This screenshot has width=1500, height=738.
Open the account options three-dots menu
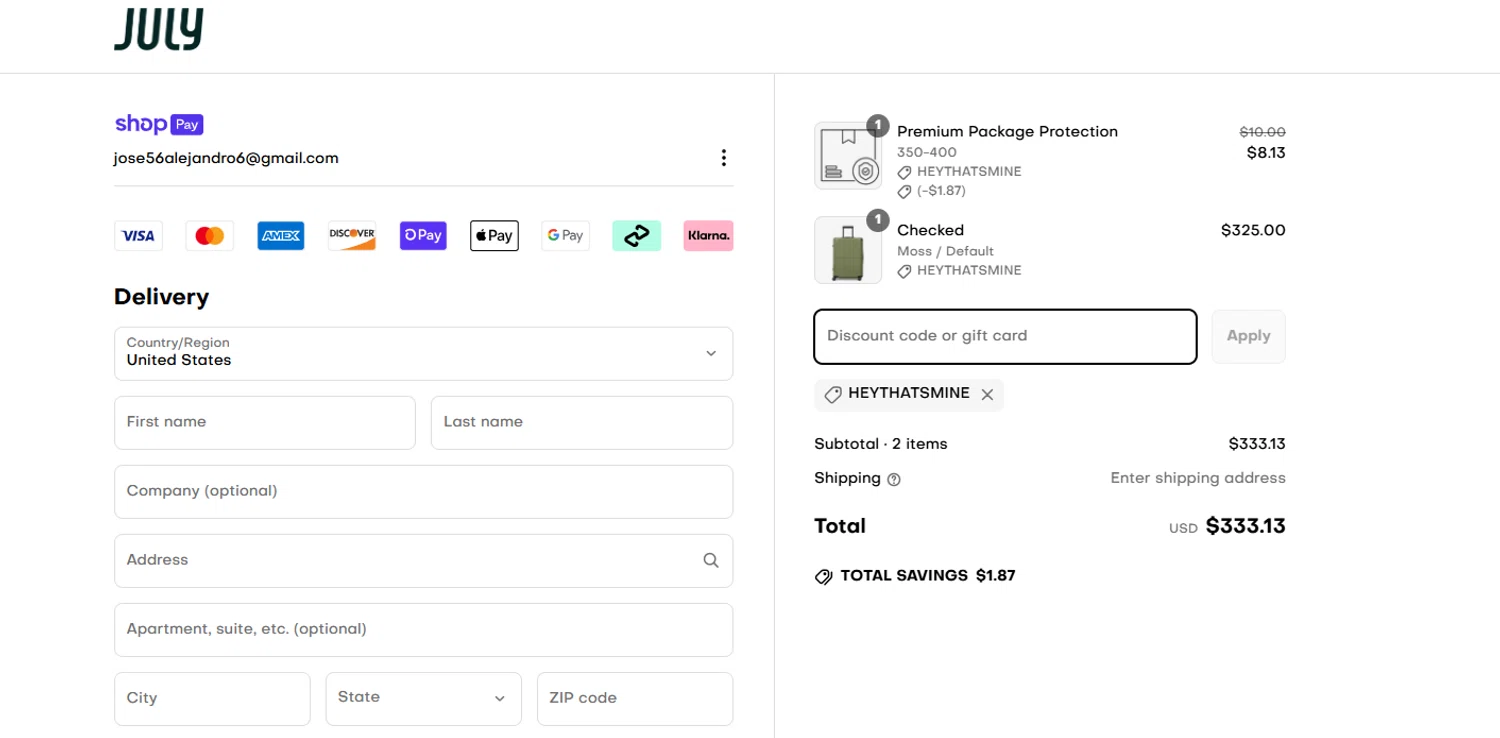click(x=723, y=158)
